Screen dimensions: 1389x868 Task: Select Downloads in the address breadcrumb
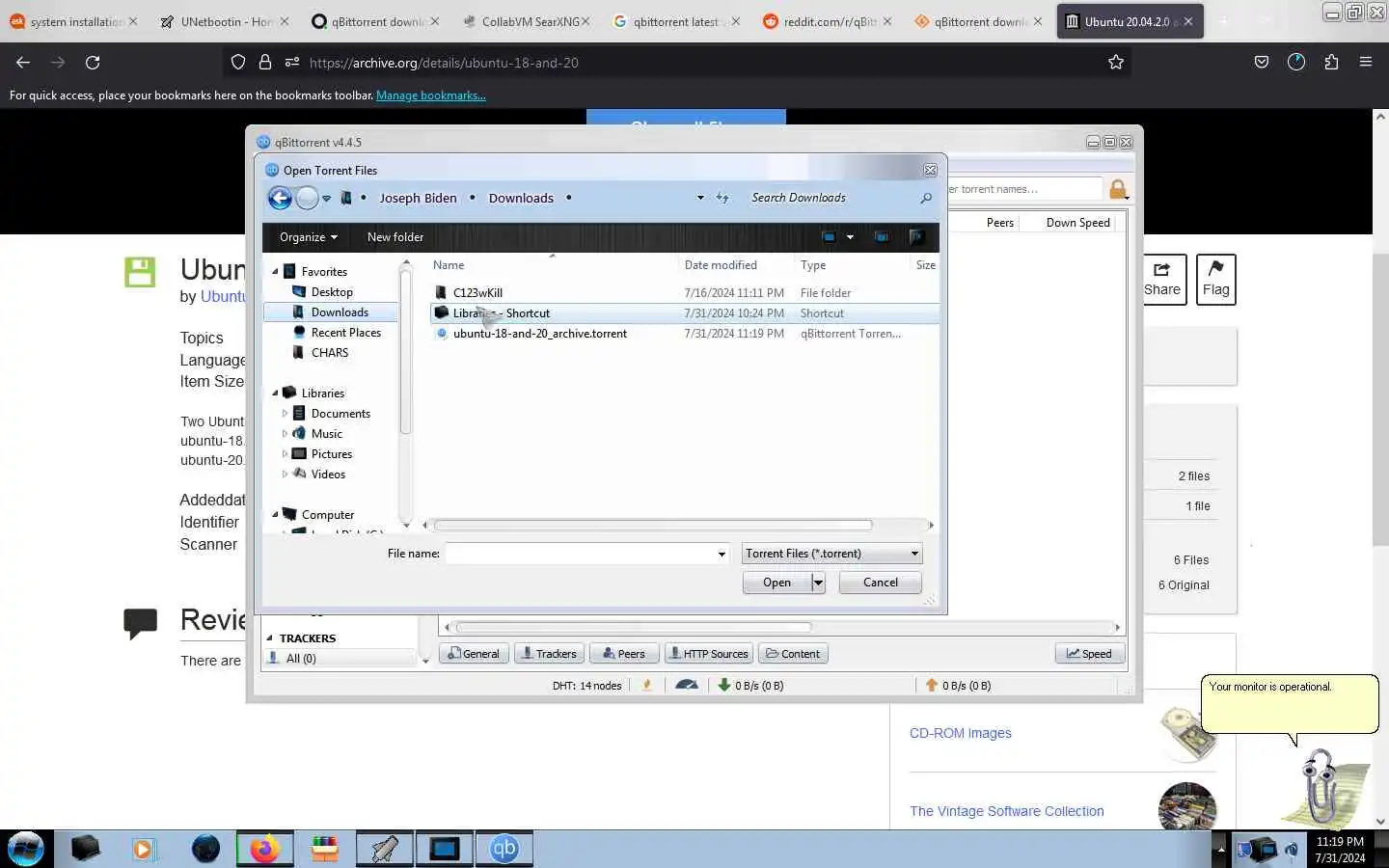coord(521,198)
